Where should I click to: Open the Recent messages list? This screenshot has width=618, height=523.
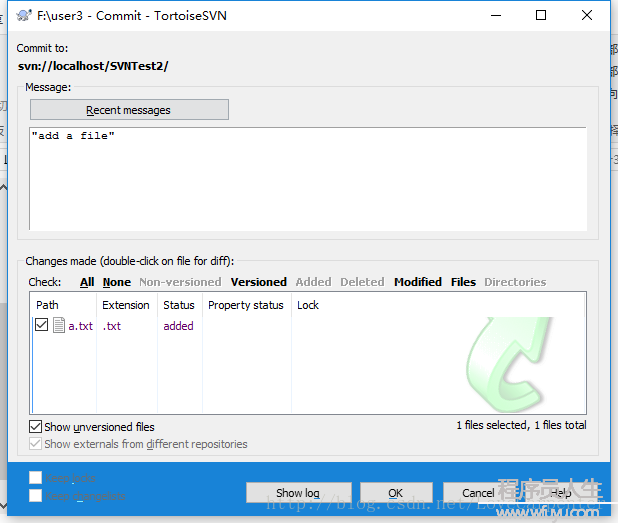coord(129,110)
